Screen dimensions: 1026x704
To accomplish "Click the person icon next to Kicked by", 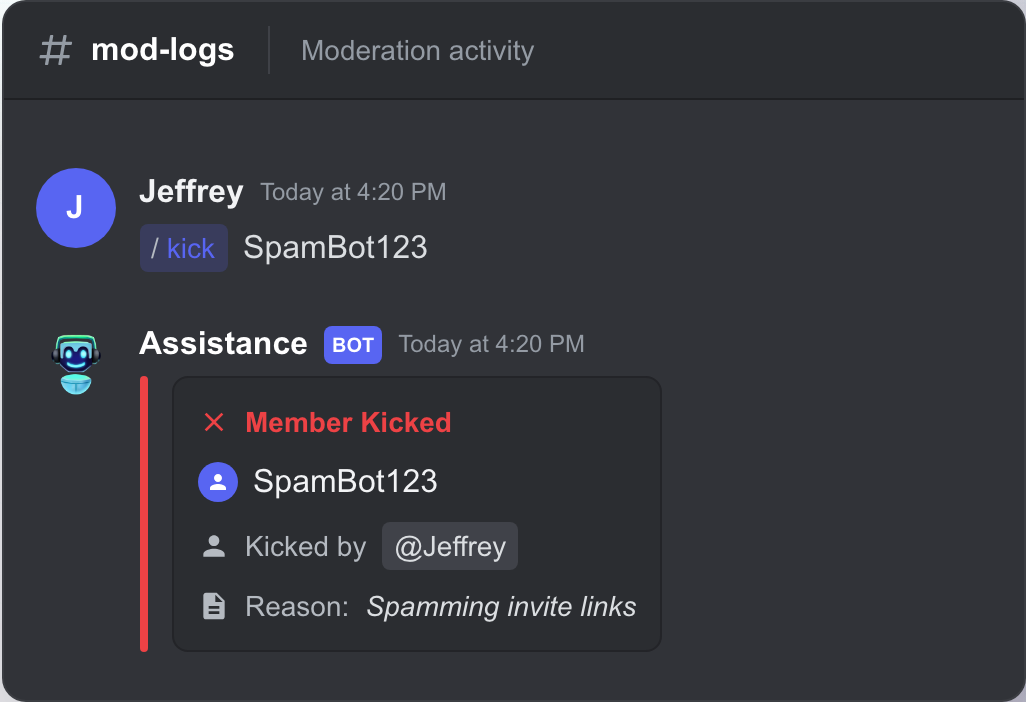I will coord(213,546).
